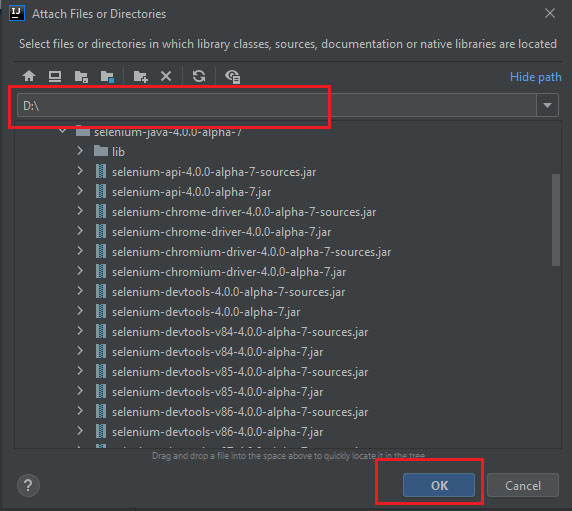572x511 pixels.
Task: Select selenium-chromium-driver-4.0.0-alpha-7-sources.jar
Action: 251,252
